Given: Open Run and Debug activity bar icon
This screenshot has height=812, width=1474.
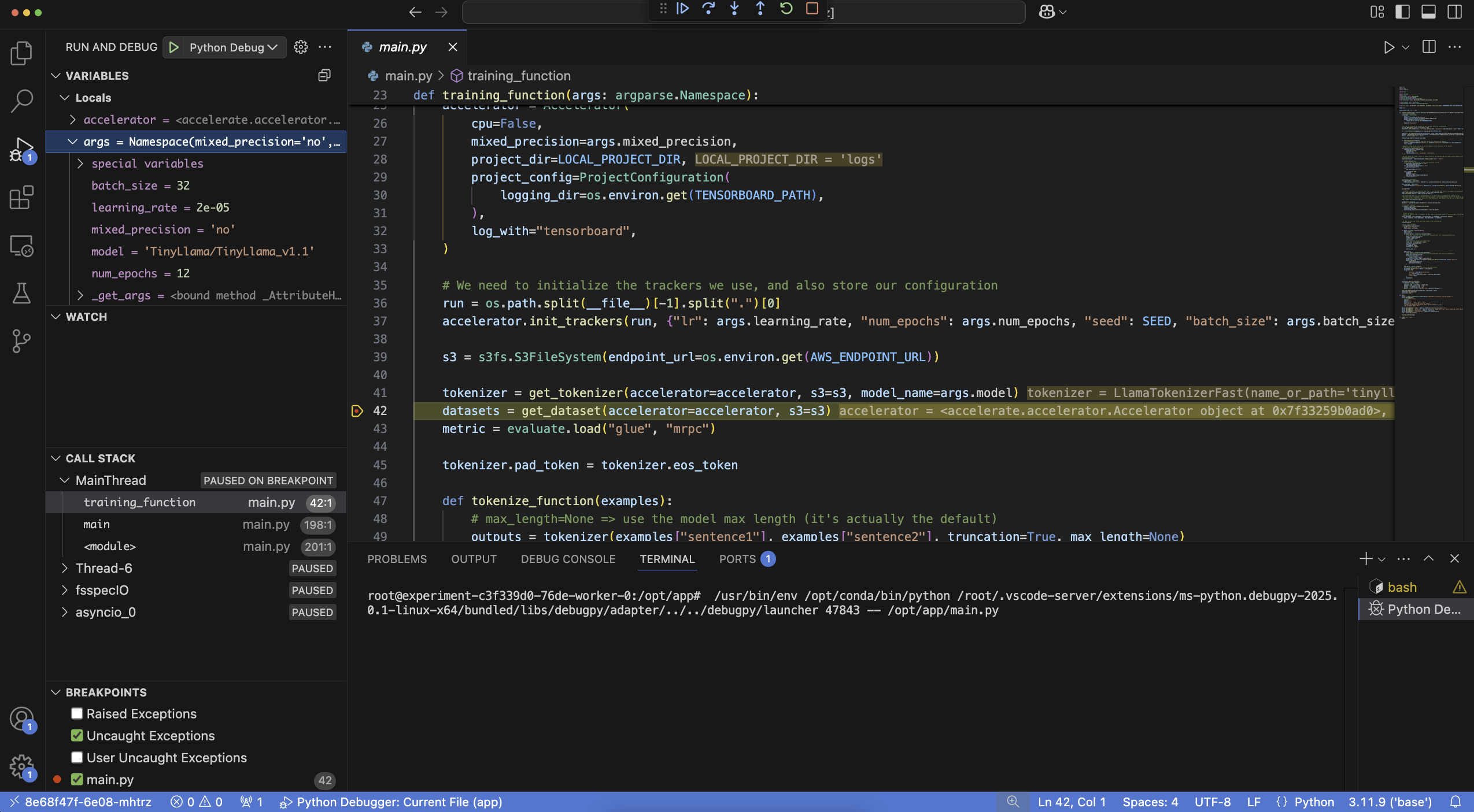Looking at the screenshot, I should [x=21, y=150].
